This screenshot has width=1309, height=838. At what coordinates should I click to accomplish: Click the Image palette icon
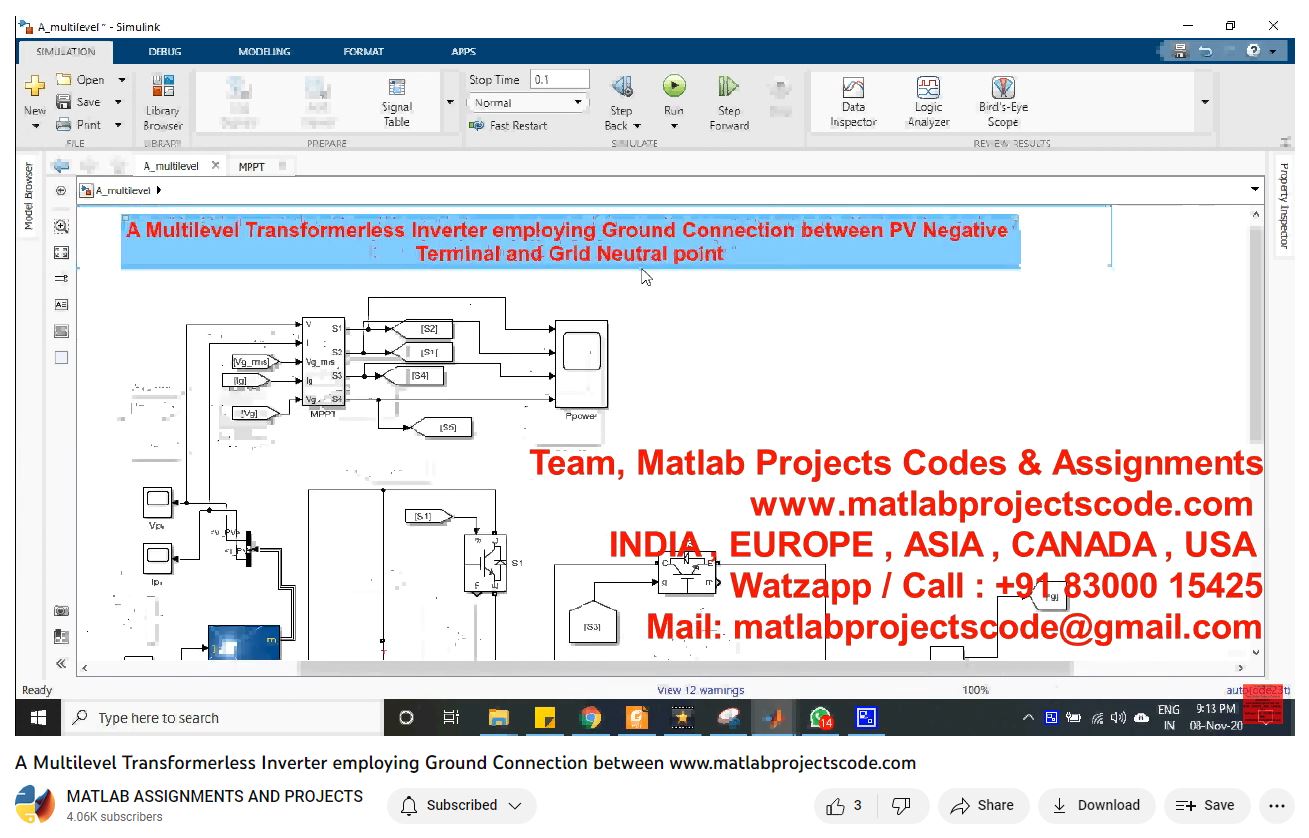(x=61, y=331)
